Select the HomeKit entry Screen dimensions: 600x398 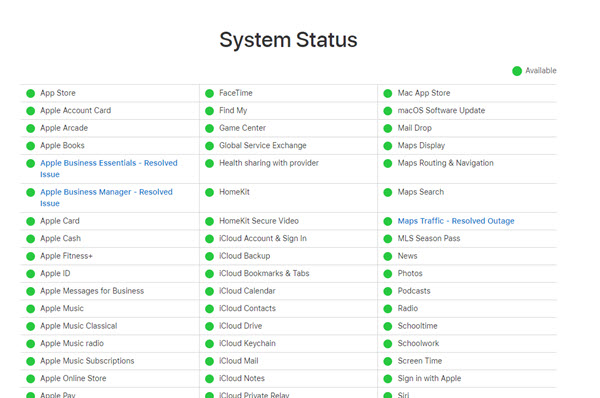234,192
